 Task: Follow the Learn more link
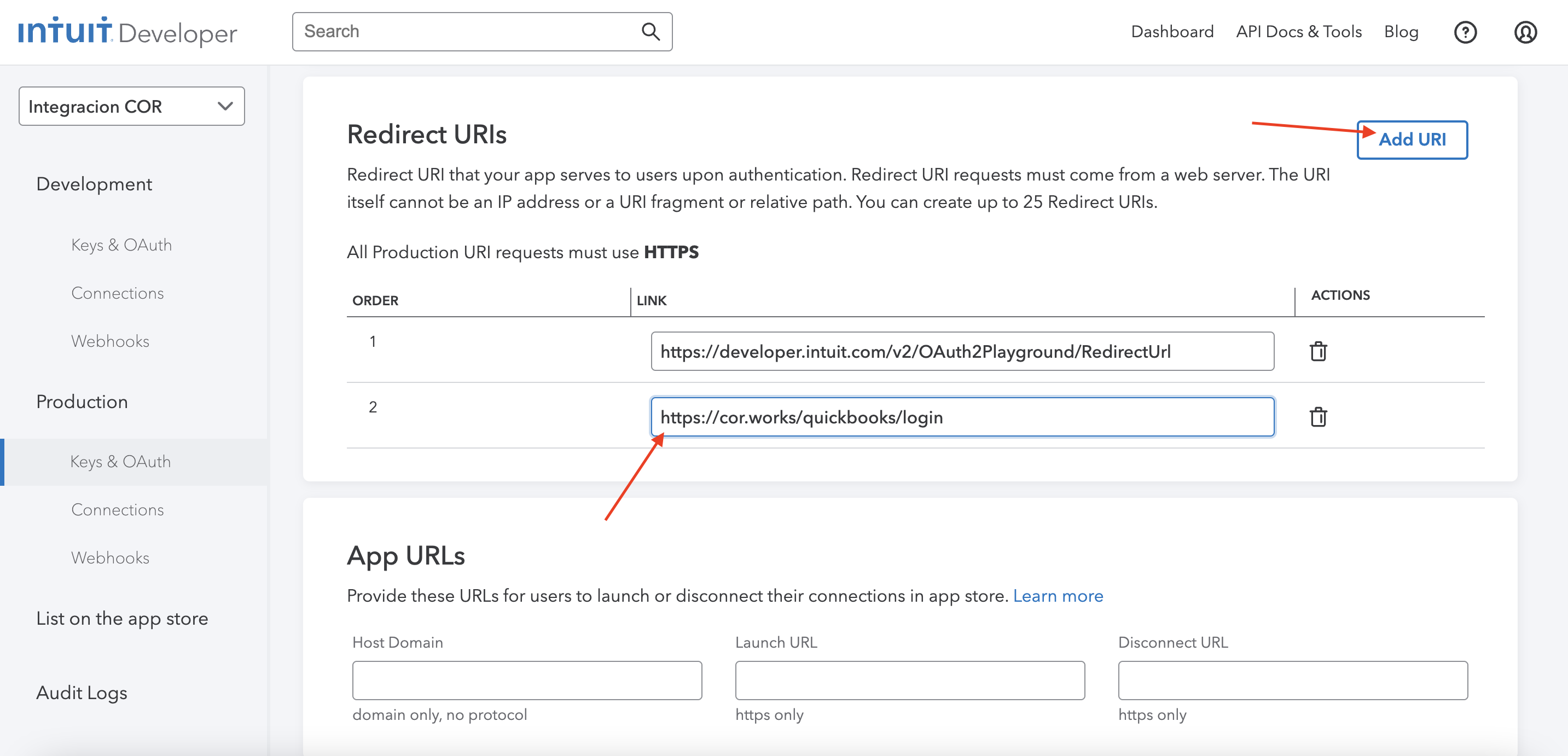(1058, 596)
